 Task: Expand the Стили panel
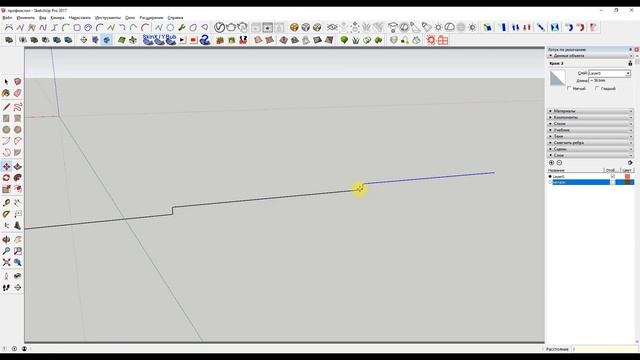(590, 124)
